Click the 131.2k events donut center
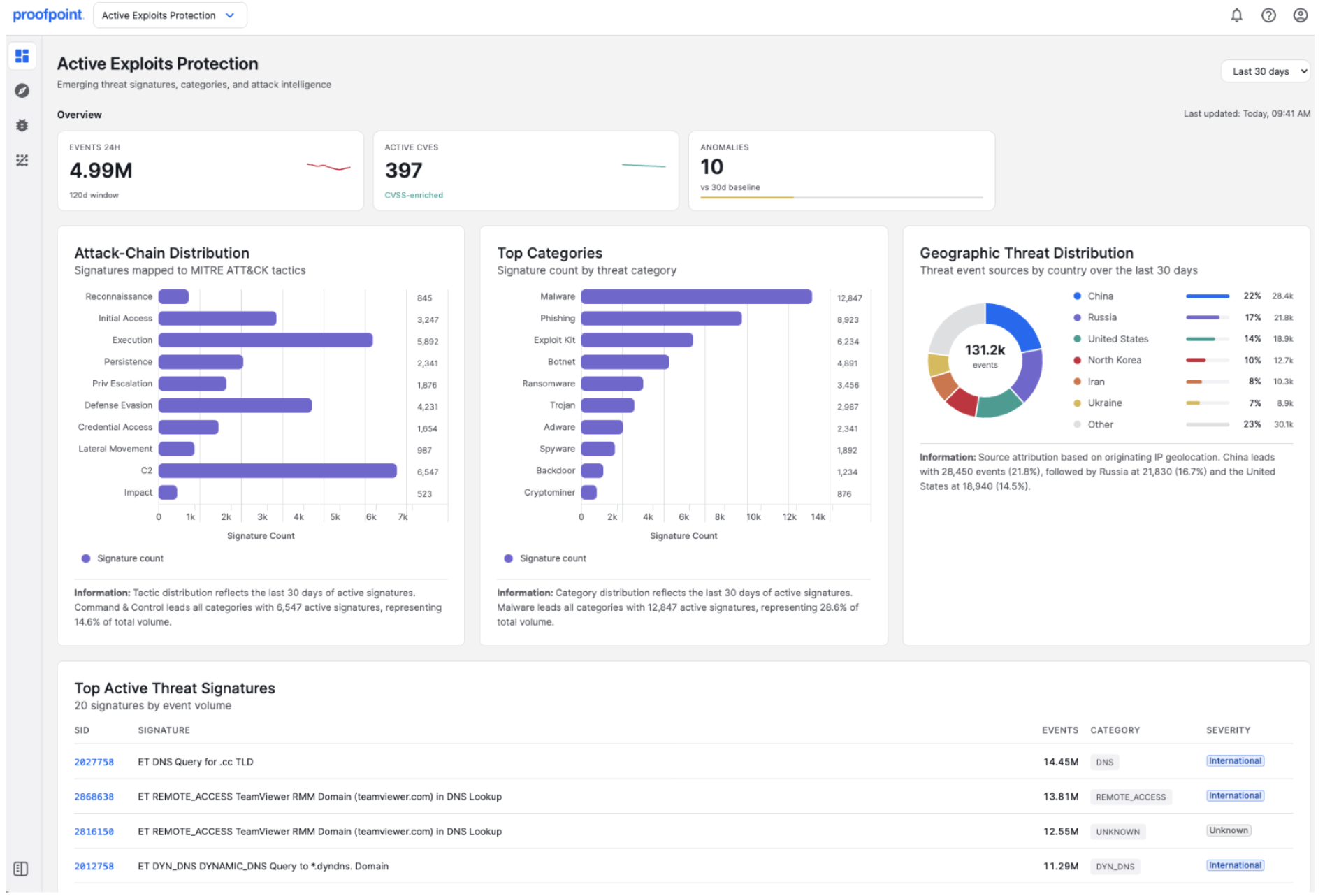This screenshot has width=1325, height=896. 985,355
